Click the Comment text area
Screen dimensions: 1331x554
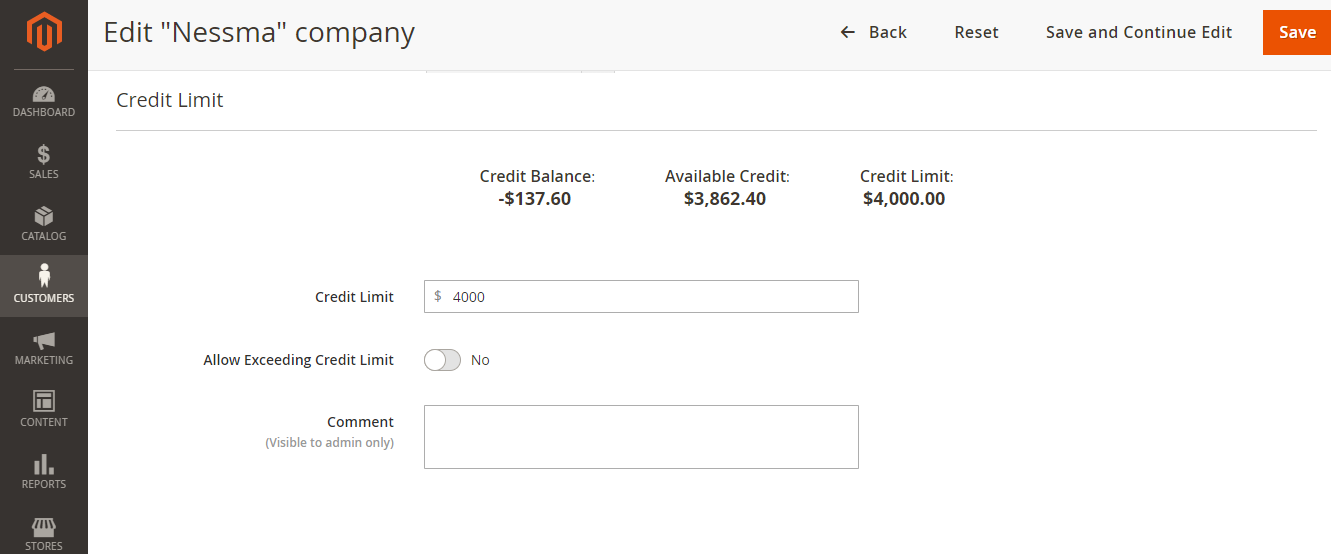[641, 437]
